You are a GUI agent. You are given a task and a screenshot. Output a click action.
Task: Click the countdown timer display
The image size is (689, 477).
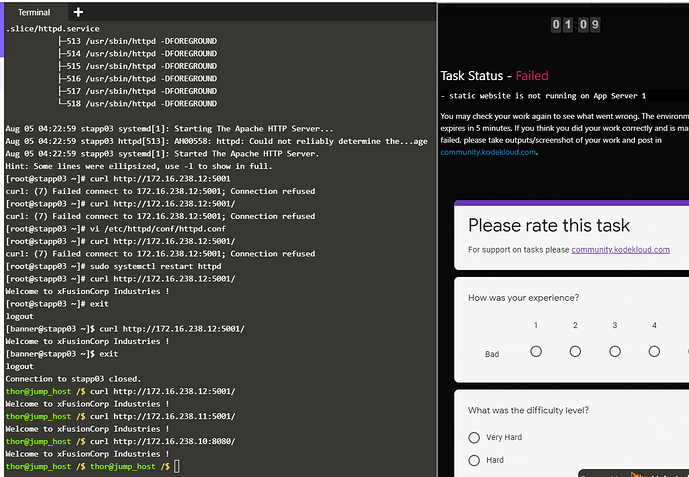point(575,25)
